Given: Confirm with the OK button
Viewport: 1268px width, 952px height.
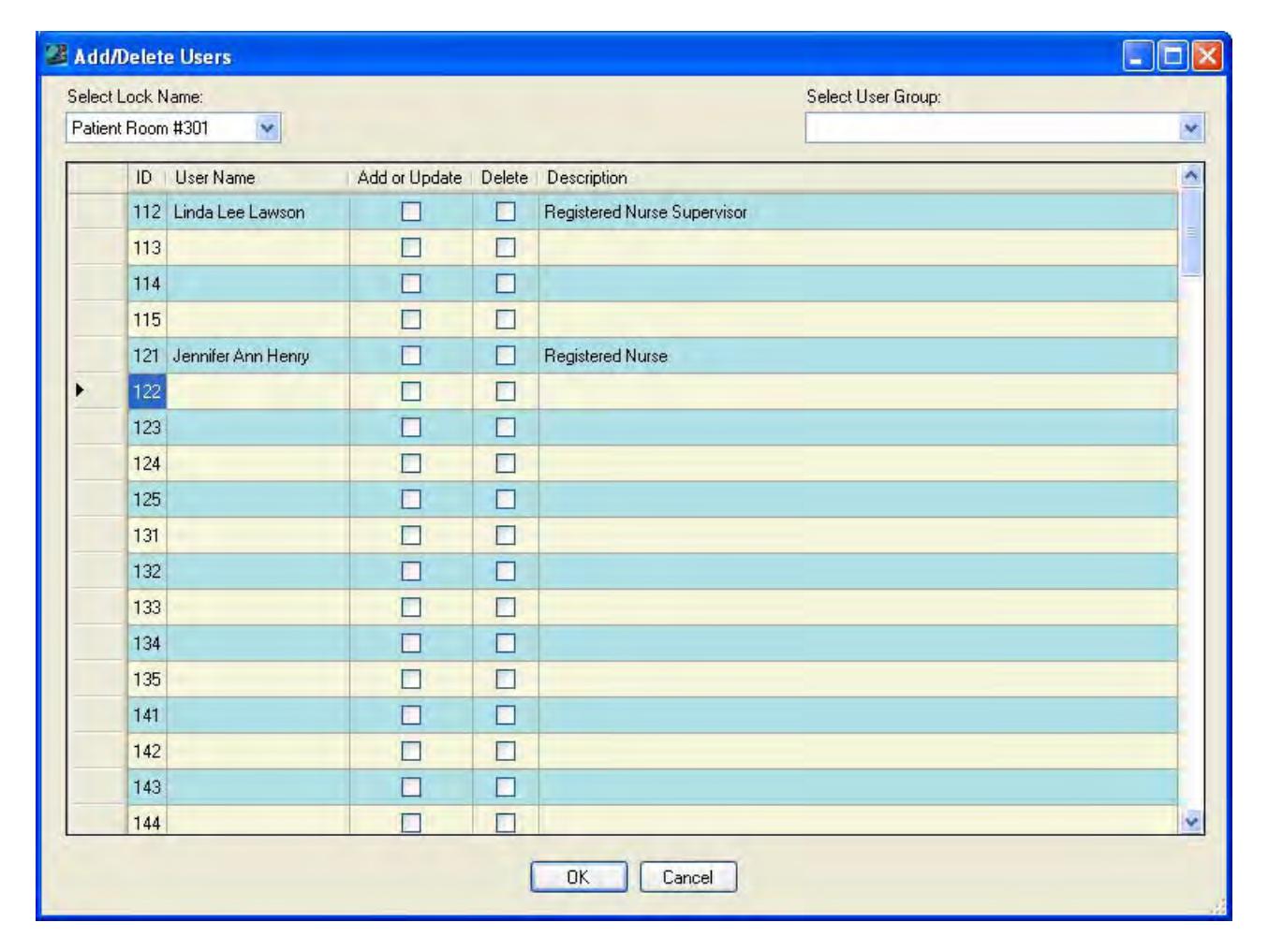Looking at the screenshot, I should [578, 877].
